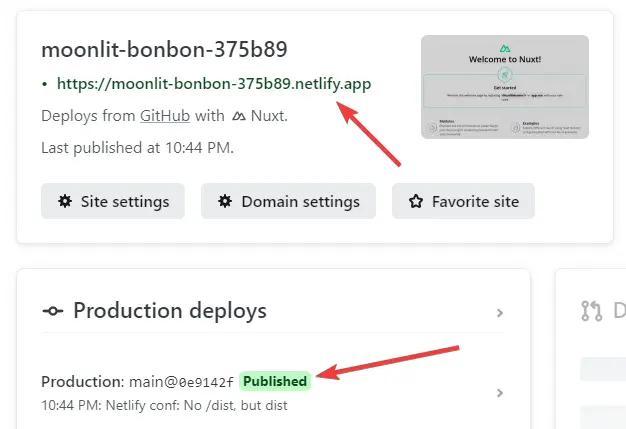Click the Production deploys heading
This screenshot has width=626, height=429.
click(170, 311)
